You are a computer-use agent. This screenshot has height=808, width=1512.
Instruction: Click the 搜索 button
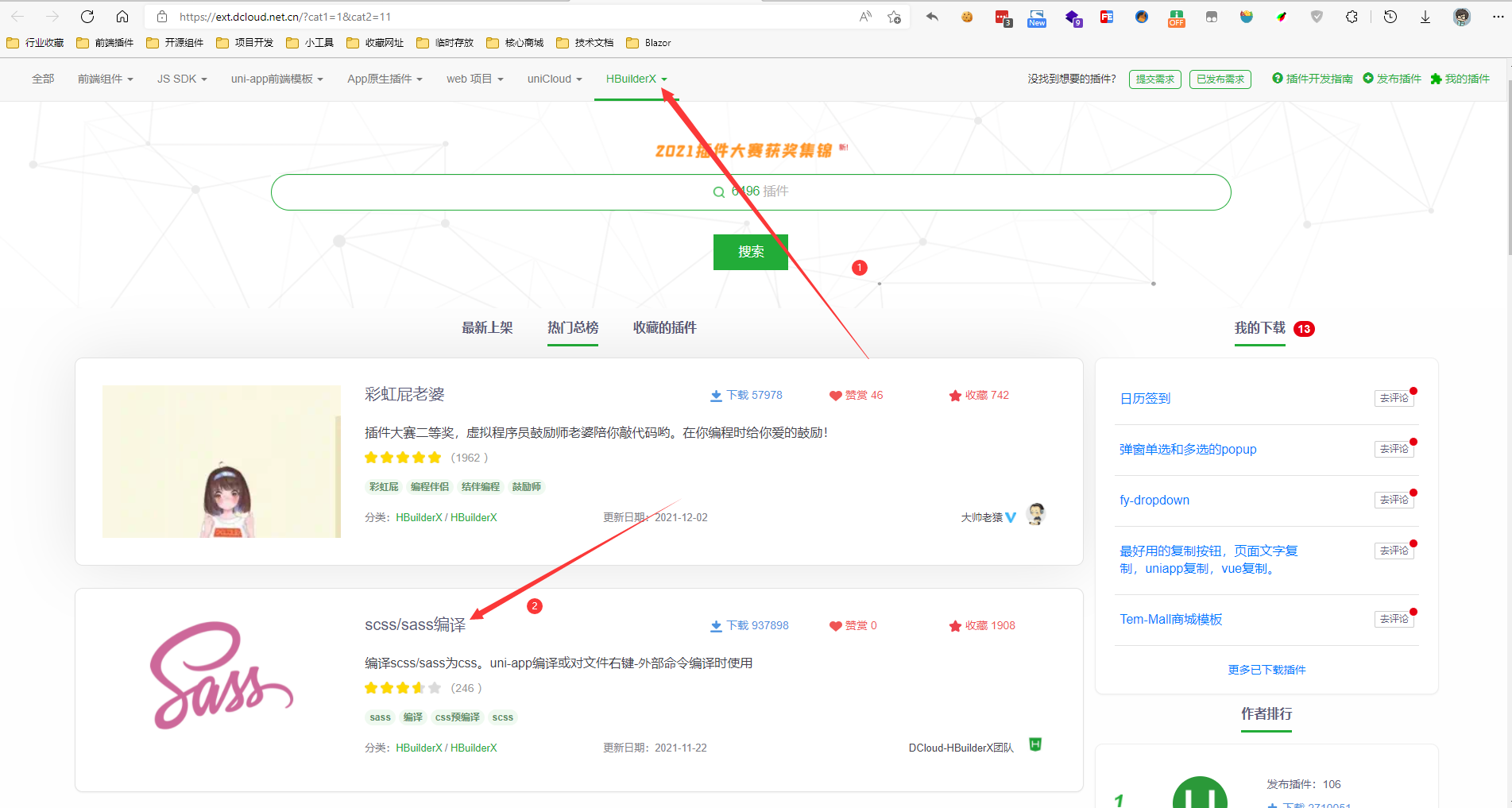[751, 252]
